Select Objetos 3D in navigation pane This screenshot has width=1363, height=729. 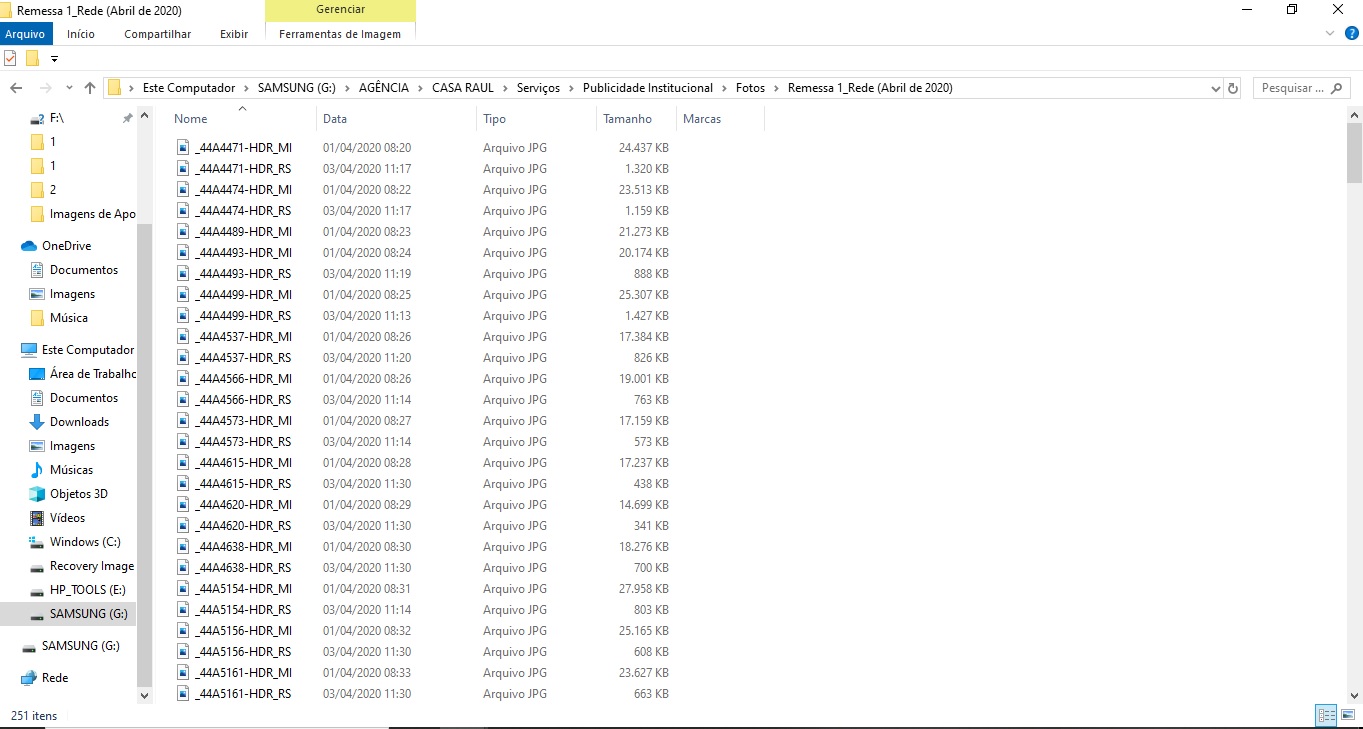[78, 494]
